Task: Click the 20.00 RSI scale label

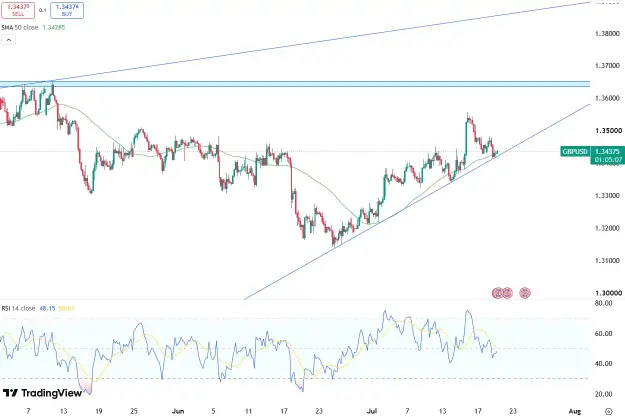Action: 603,394
